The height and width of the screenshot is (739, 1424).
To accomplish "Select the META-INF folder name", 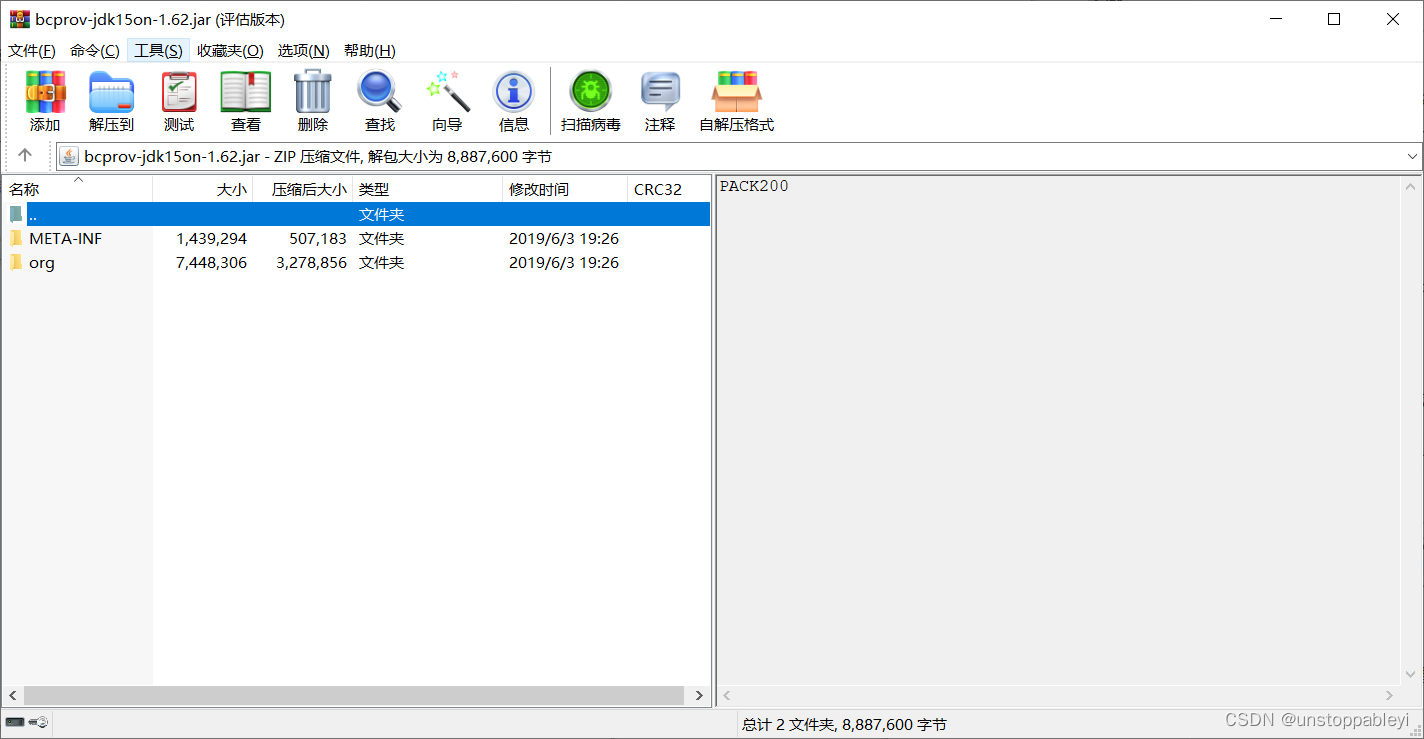I will click(x=65, y=238).
